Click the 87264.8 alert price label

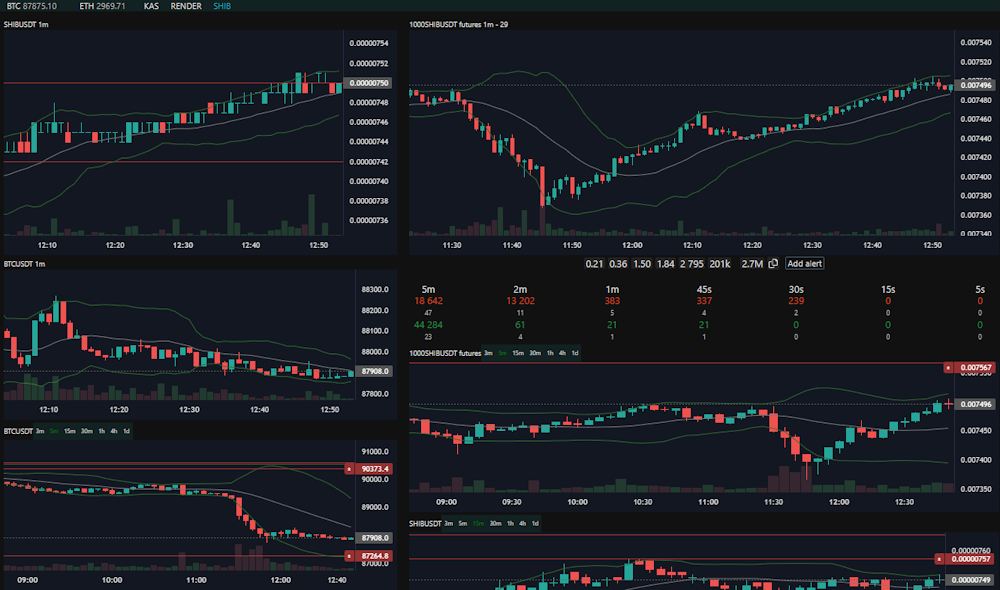tap(374, 556)
